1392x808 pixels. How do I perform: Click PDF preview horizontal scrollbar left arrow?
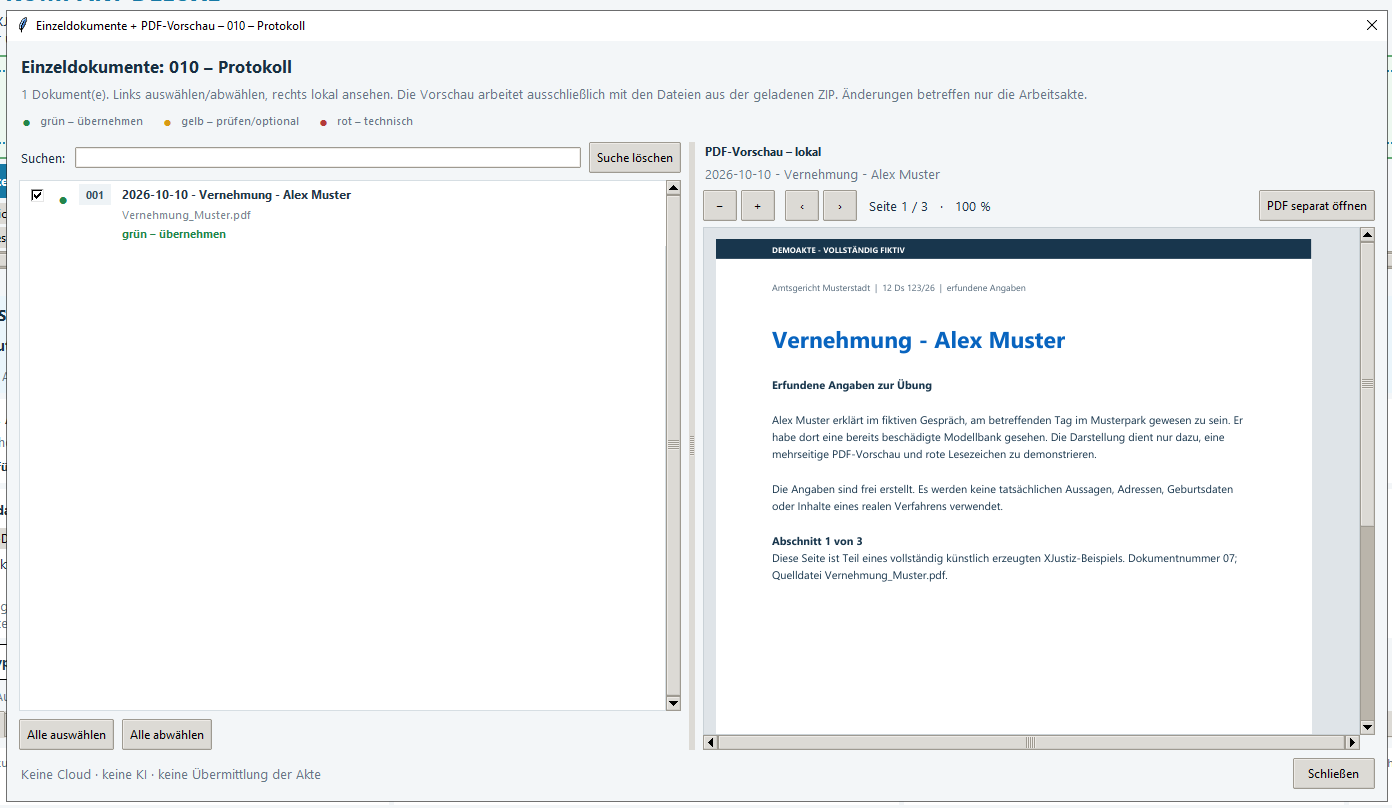click(x=711, y=742)
